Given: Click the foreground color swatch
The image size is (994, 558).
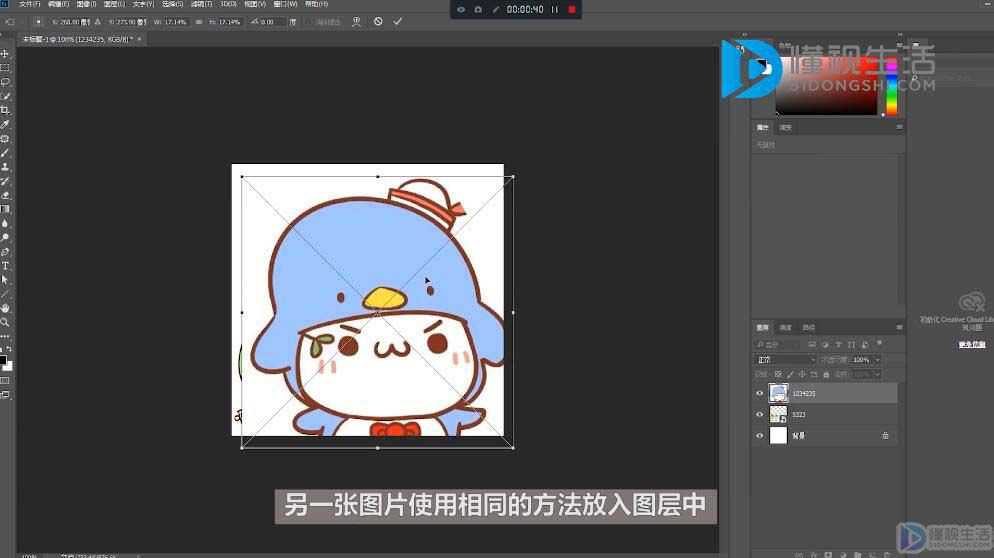Looking at the screenshot, I should click(3, 360).
